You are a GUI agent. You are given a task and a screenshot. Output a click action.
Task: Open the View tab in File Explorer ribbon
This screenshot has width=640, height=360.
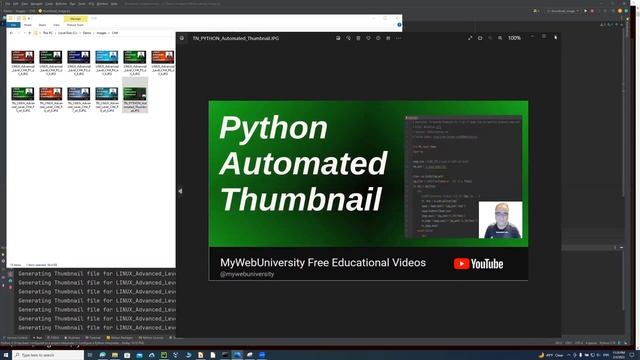[x=56, y=25]
